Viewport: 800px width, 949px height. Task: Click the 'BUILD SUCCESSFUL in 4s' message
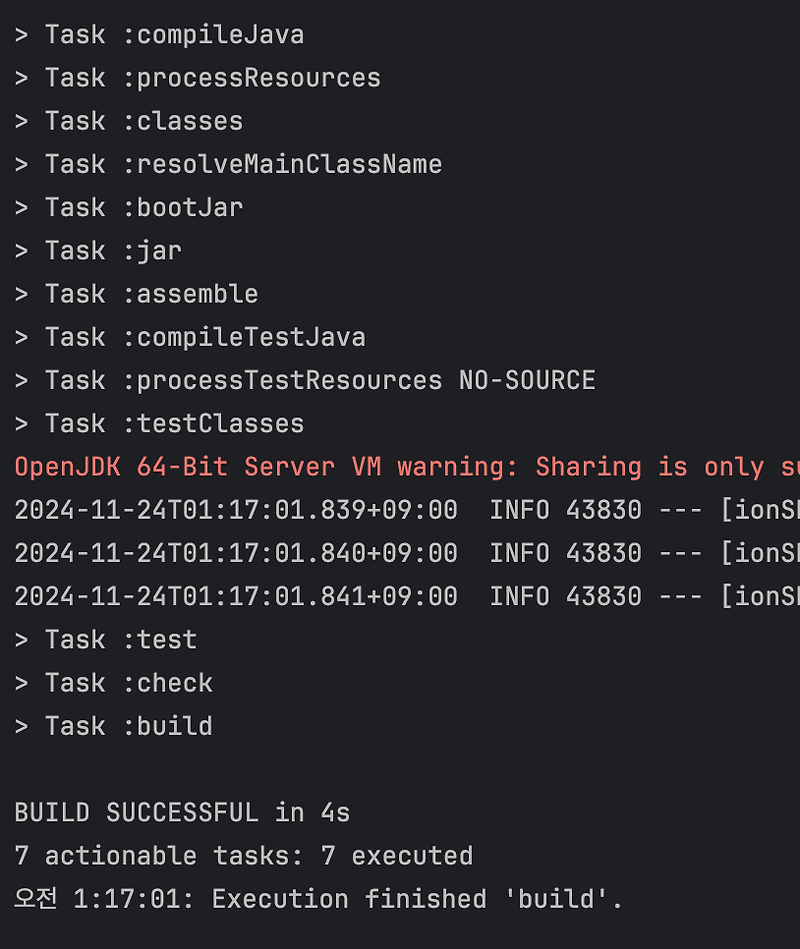(x=182, y=813)
